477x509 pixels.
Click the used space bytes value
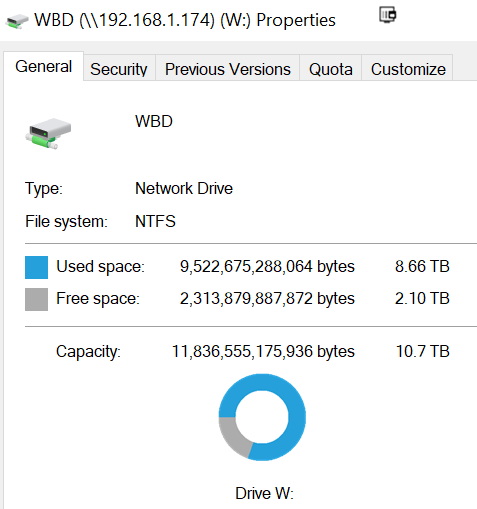click(x=267, y=267)
